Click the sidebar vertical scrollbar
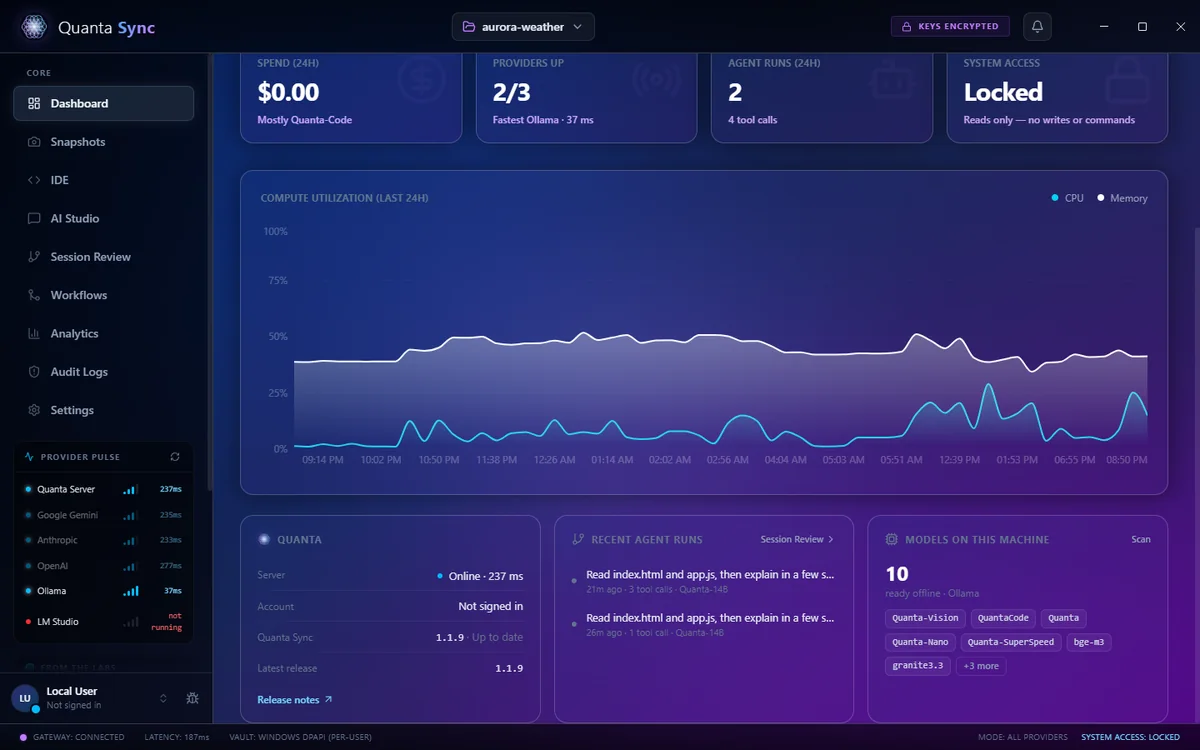This screenshot has height=750, width=1200. click(209, 270)
